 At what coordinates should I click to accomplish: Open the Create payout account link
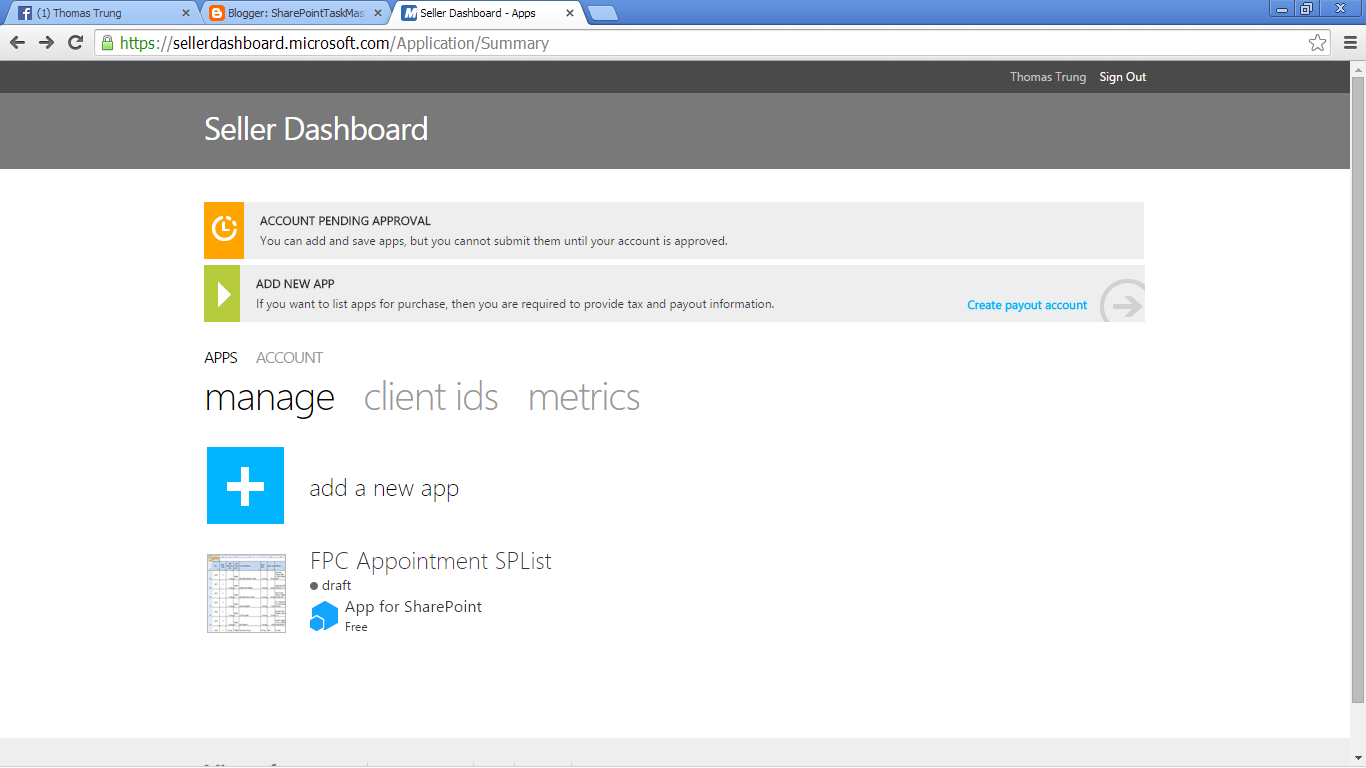[1027, 305]
